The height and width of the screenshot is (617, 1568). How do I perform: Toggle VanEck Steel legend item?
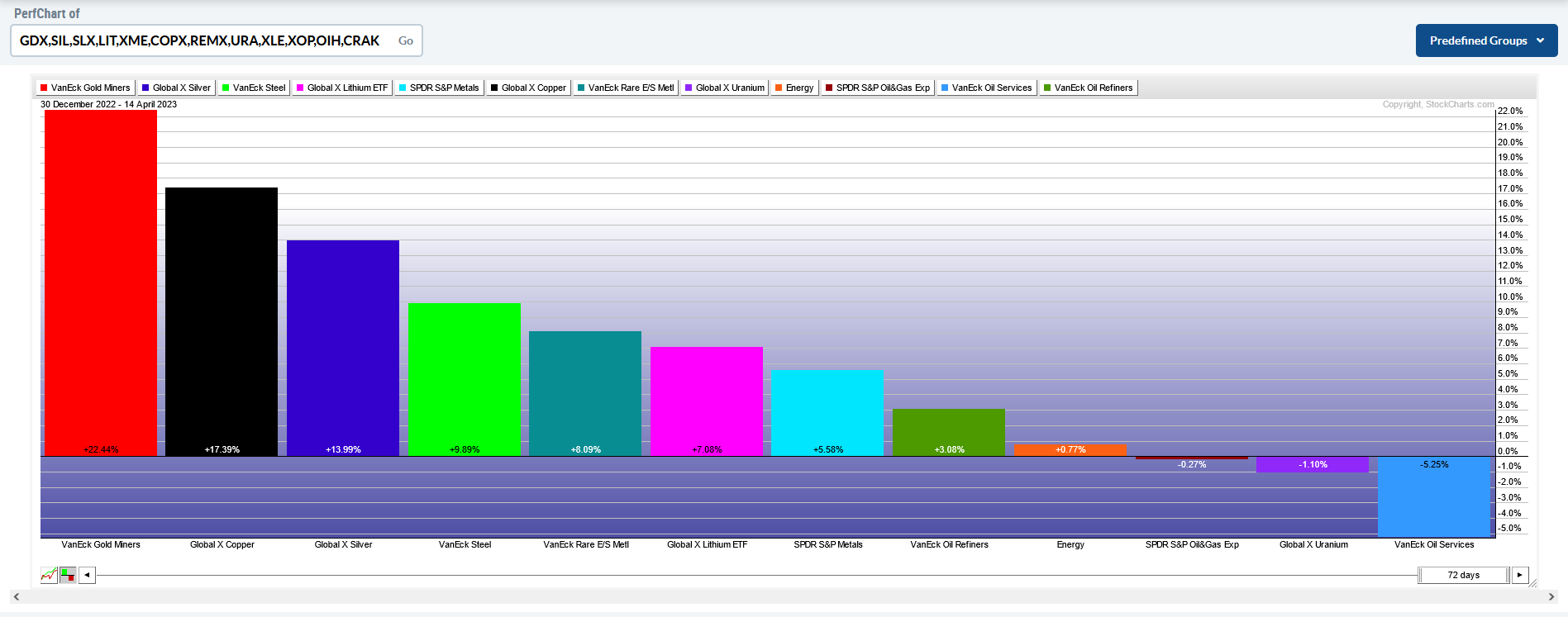[254, 88]
